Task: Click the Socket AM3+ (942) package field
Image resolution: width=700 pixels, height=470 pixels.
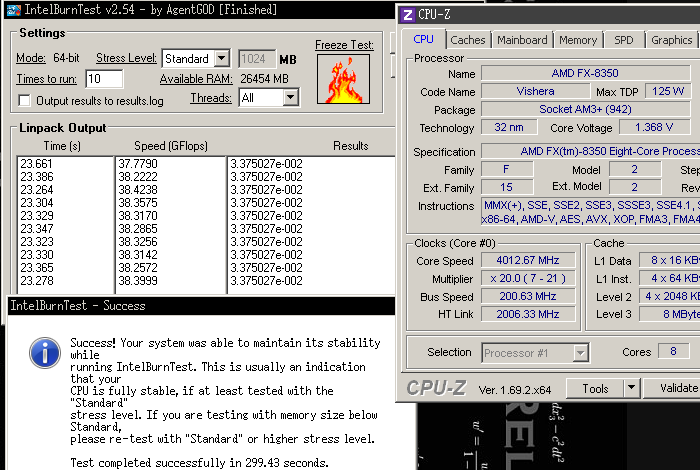Action: click(x=585, y=109)
